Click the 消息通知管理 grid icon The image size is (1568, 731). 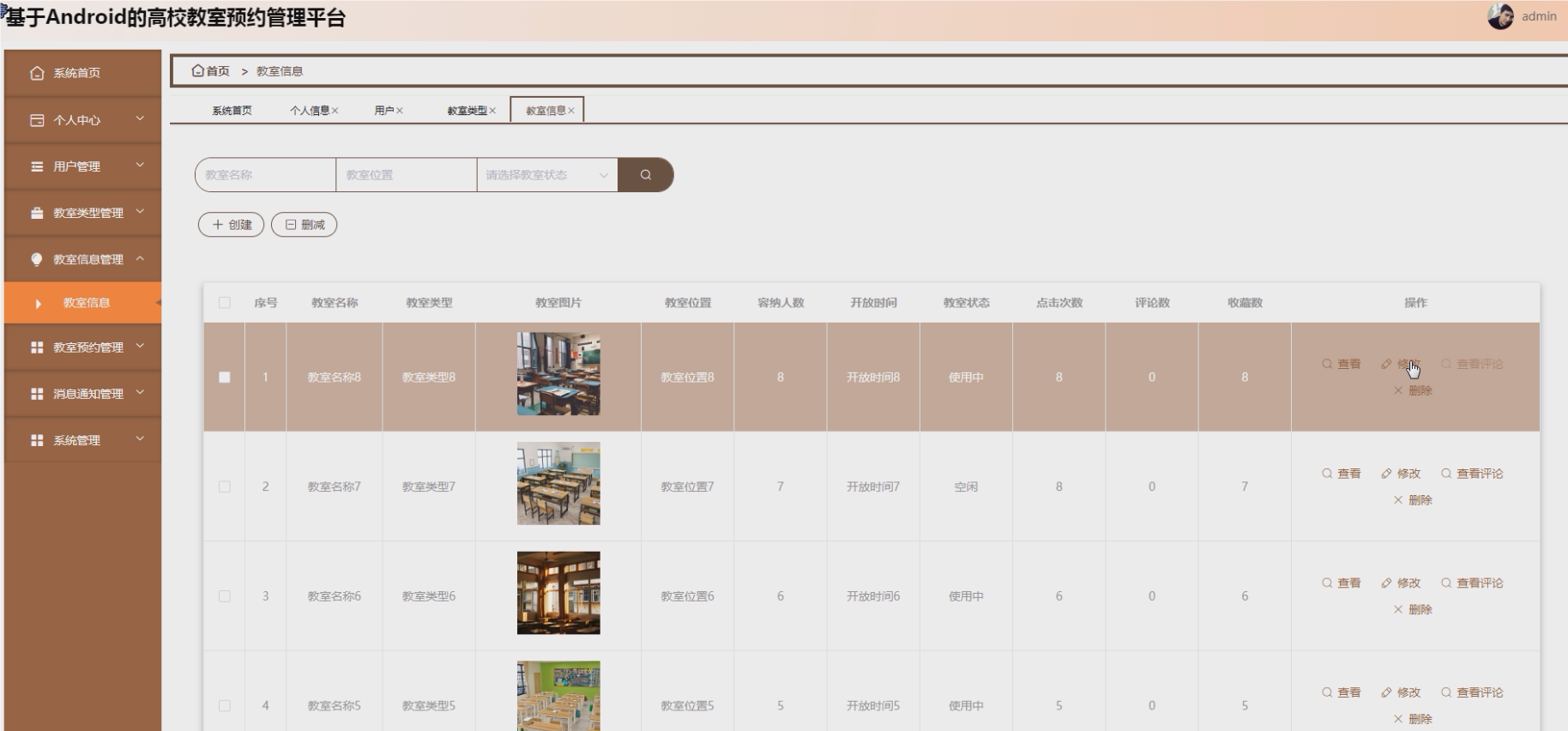[37, 394]
